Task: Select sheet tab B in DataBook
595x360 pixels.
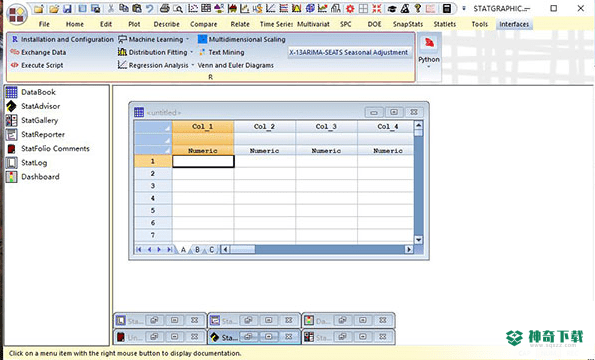Action: [x=197, y=250]
